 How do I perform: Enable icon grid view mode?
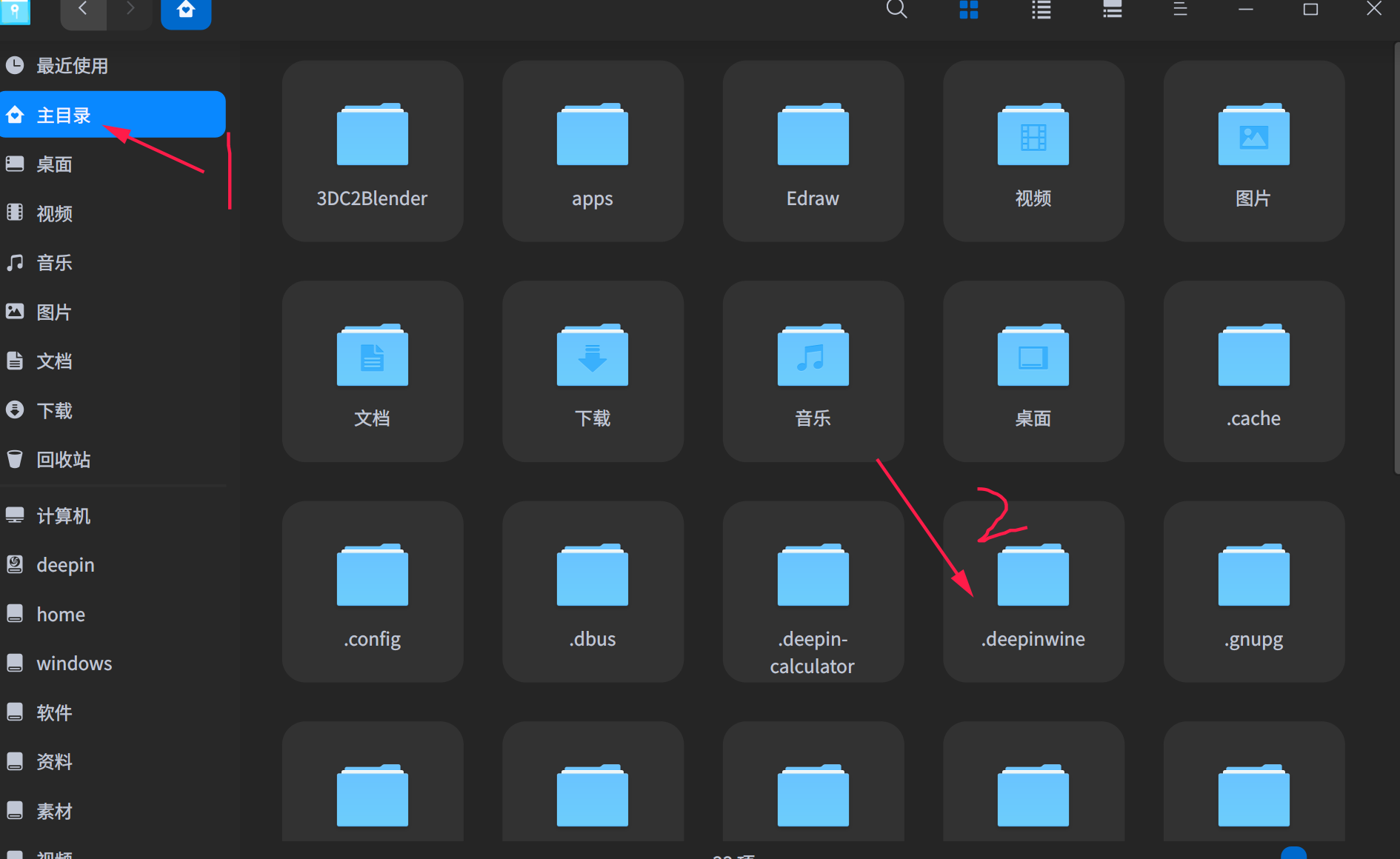[968, 10]
